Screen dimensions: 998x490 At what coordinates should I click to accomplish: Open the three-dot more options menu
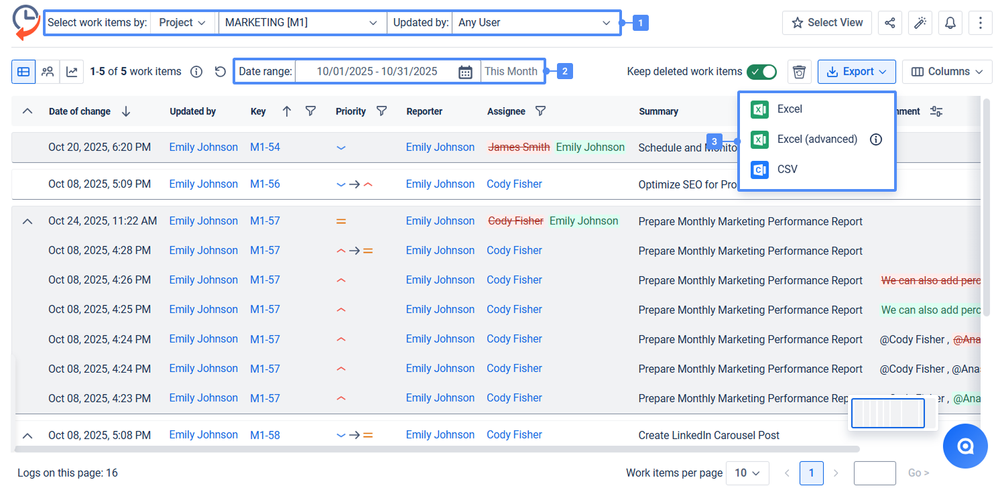978,22
